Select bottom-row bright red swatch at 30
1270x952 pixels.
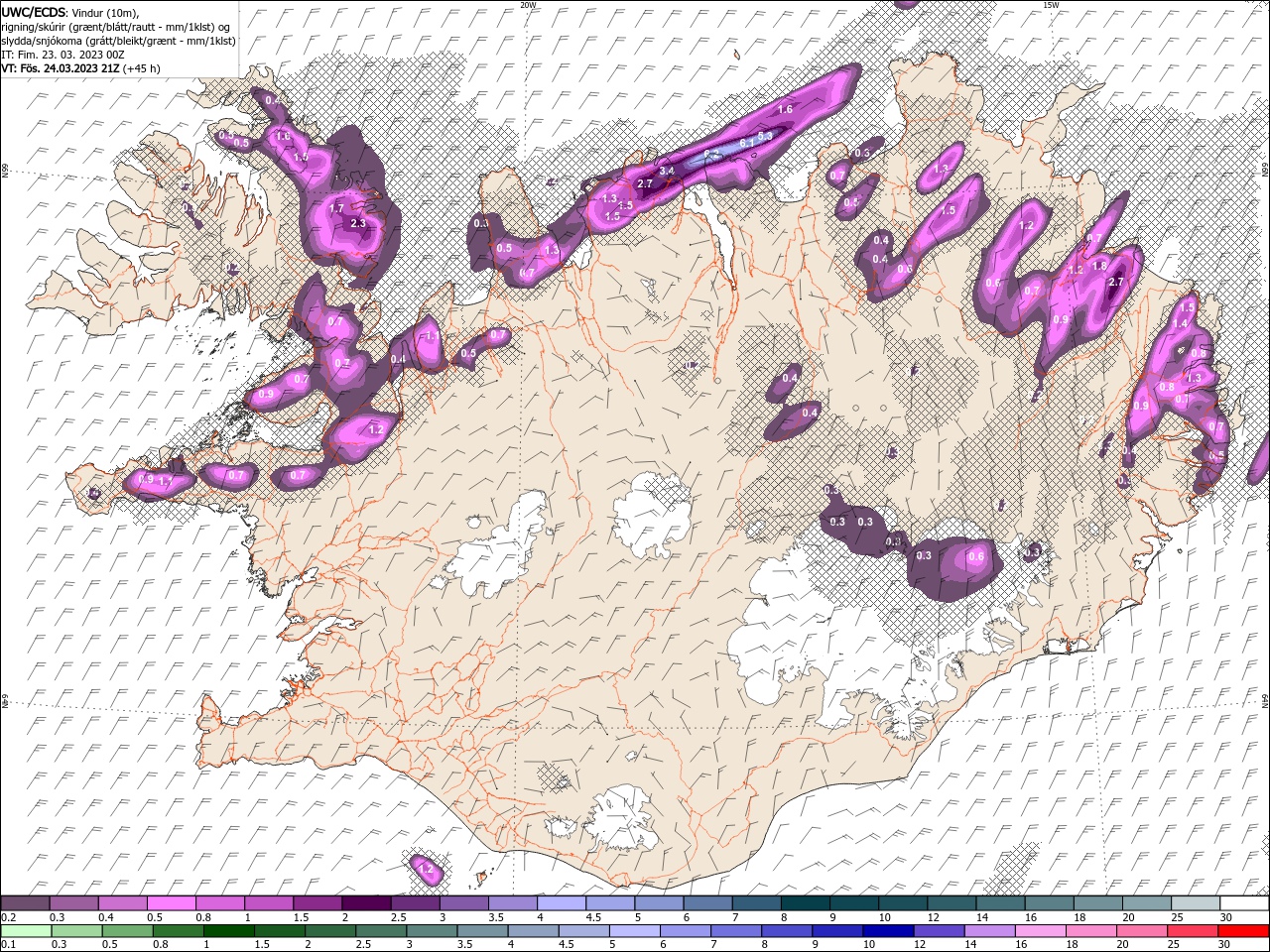click(1243, 931)
